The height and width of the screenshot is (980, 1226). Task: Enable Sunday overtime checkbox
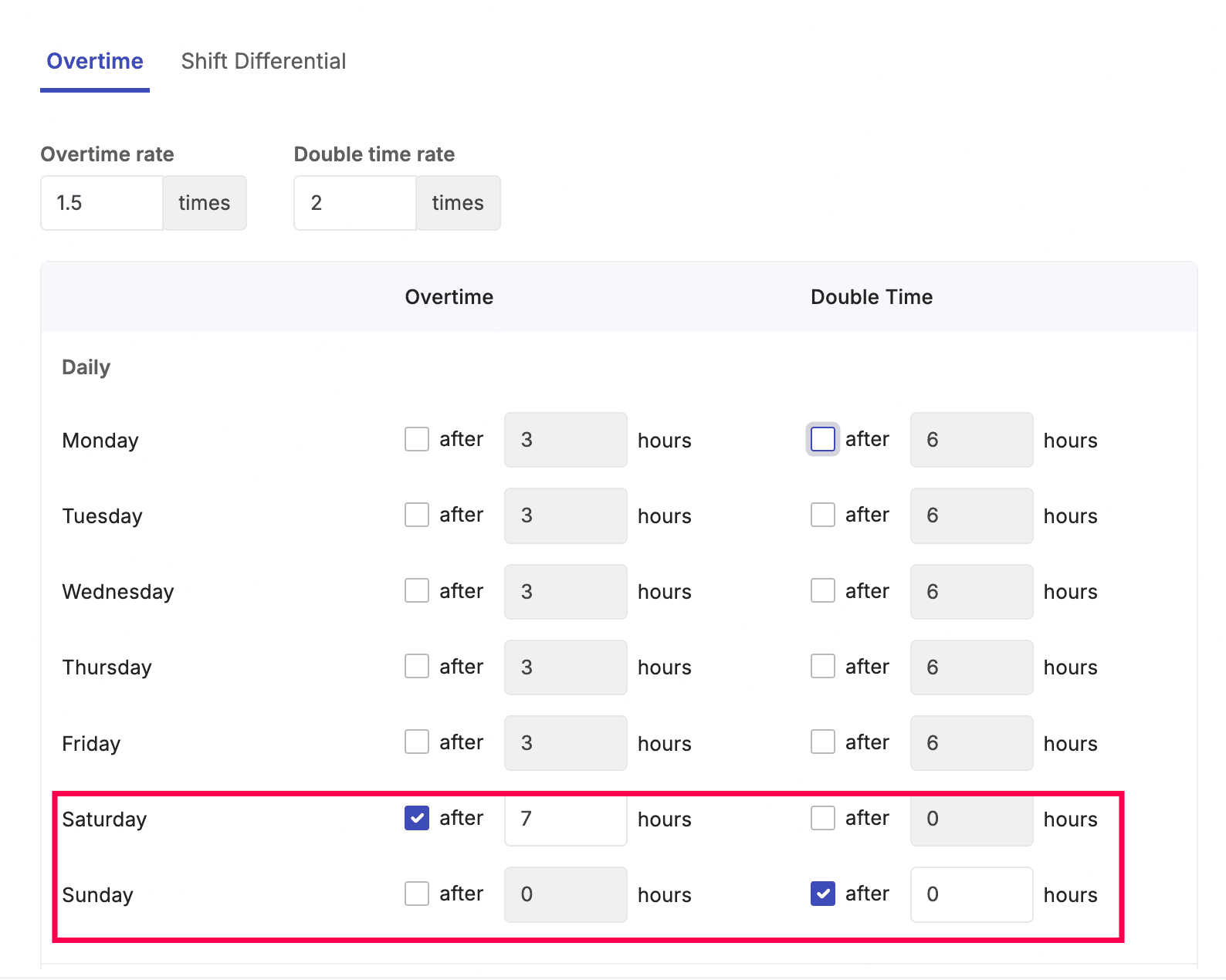coord(417,894)
